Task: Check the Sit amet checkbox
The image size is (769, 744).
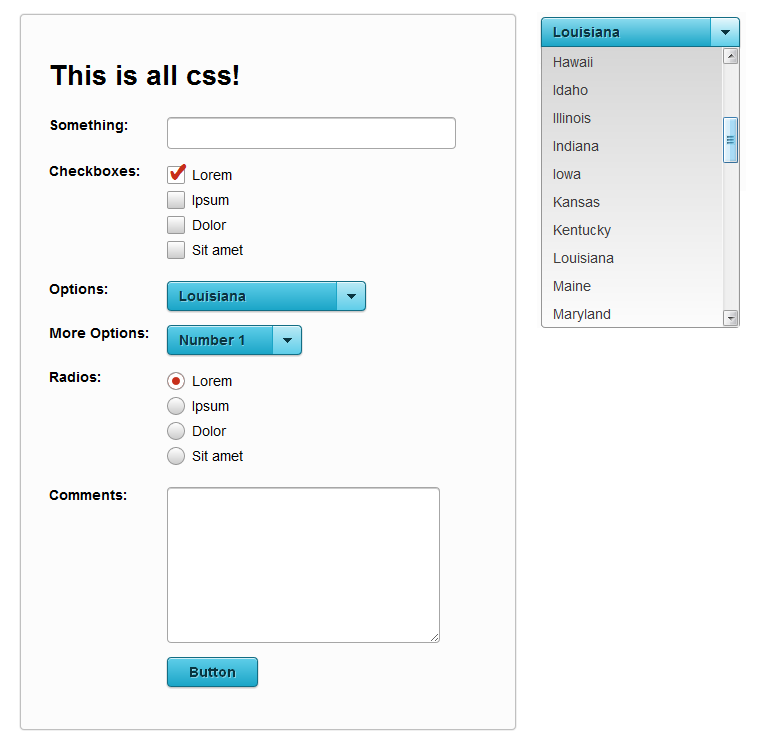Action: 176,250
